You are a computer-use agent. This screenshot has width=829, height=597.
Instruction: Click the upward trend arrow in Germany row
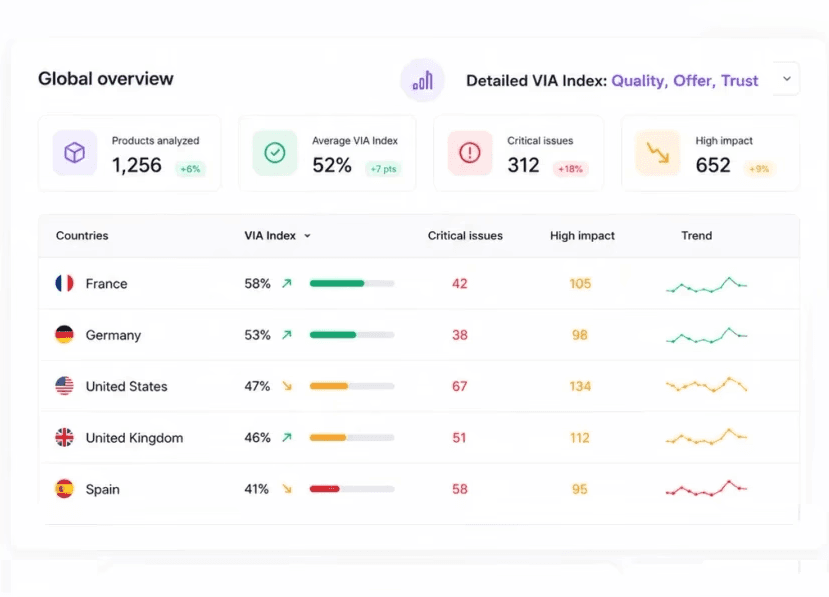point(287,335)
